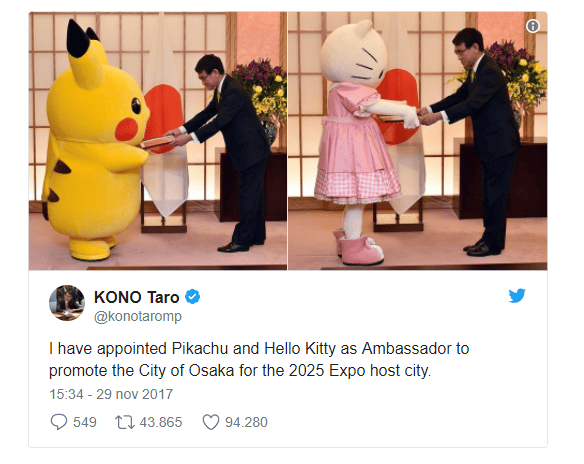This screenshot has width=584, height=464.
Task: Click the blue verified badge beside KONO Taro
Action: (x=193, y=297)
